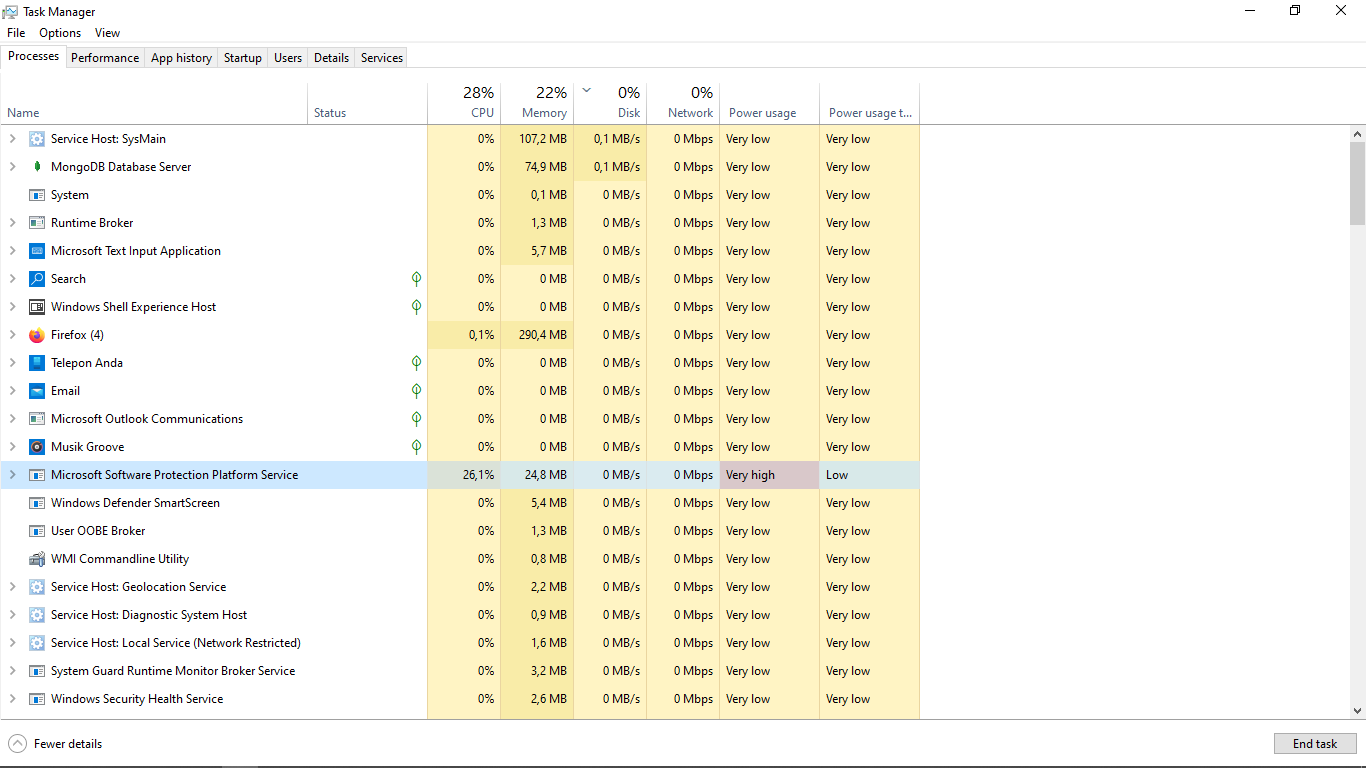Click the Service Host: Diagnostic System Host icon
This screenshot has width=1366, height=768.
pos(37,615)
